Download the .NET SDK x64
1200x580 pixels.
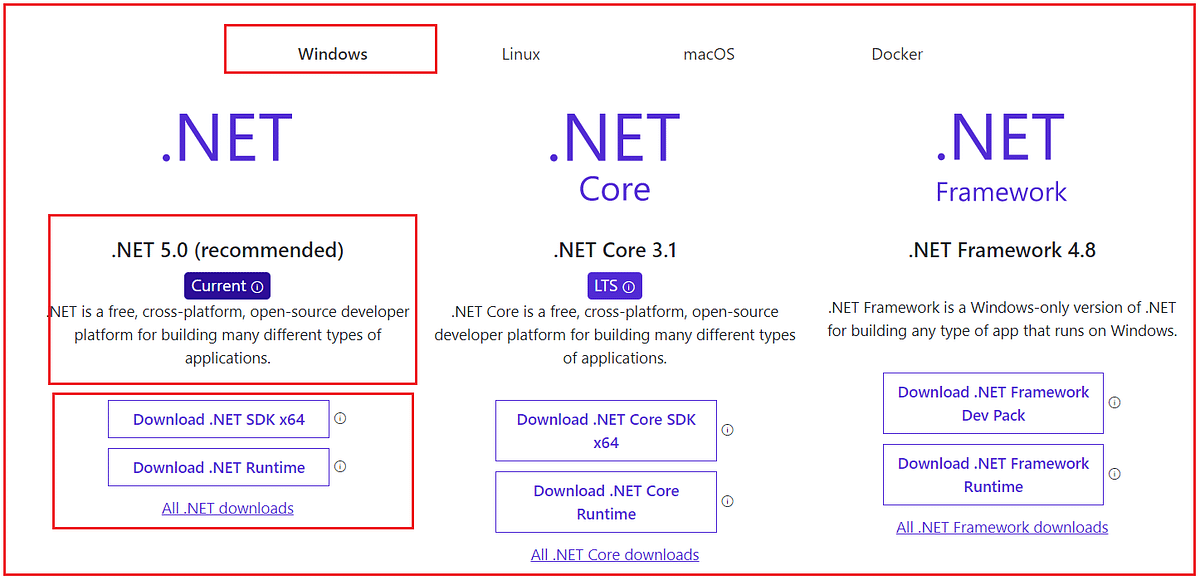pos(218,419)
